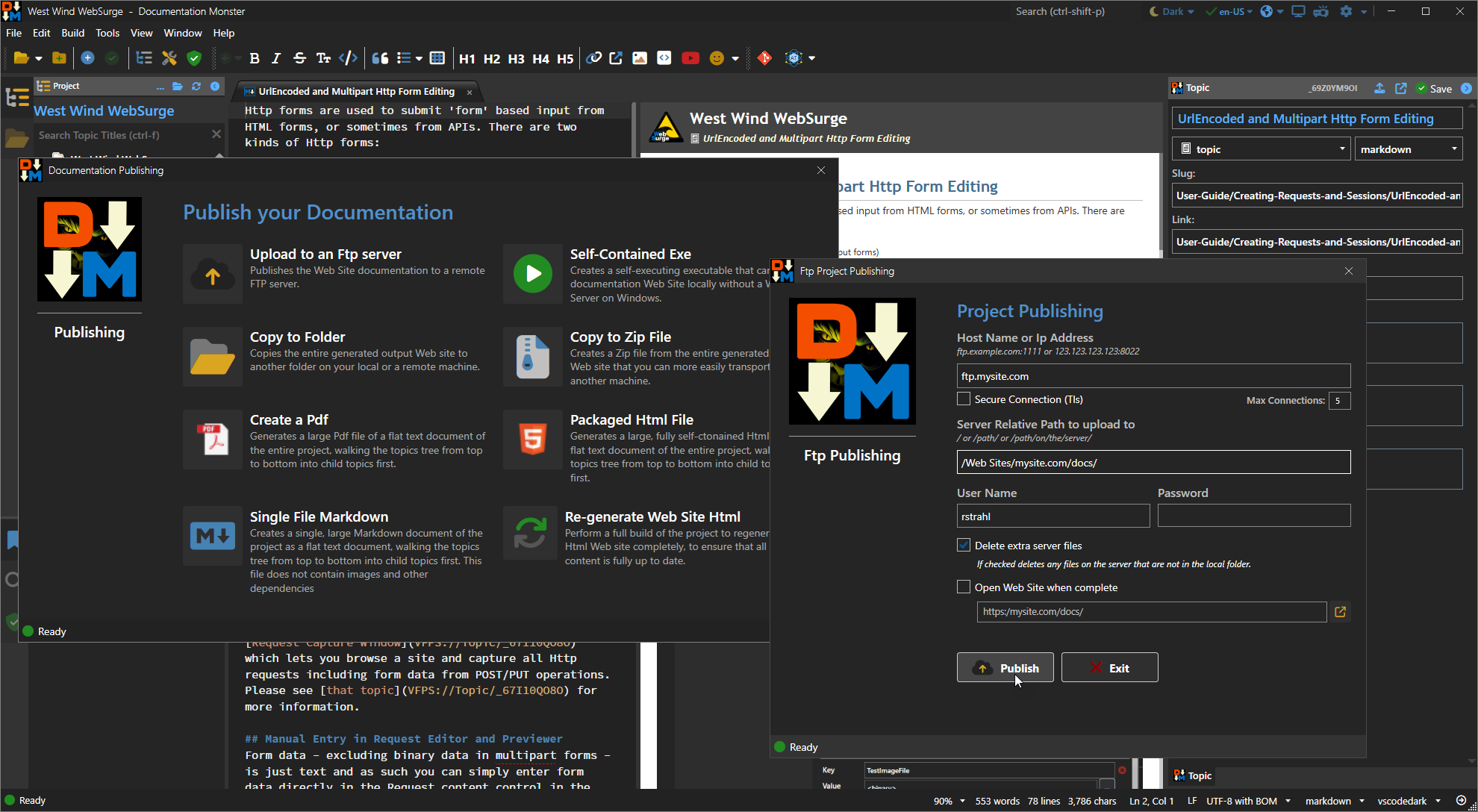Check Open Web Site when complete
Image resolution: width=1478 pixels, height=812 pixels.
click(x=964, y=587)
